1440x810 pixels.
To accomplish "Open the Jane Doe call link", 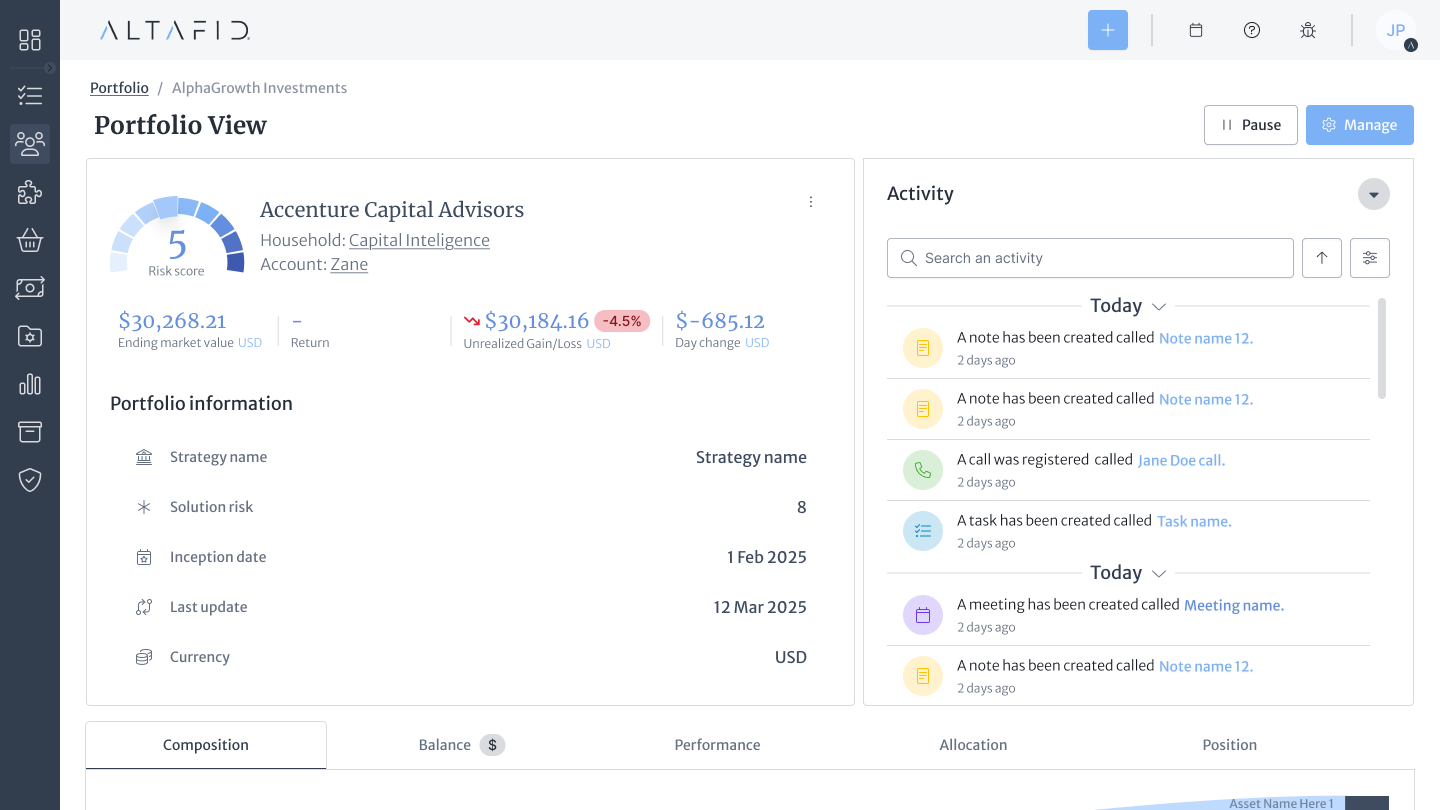I will (x=1181, y=460).
